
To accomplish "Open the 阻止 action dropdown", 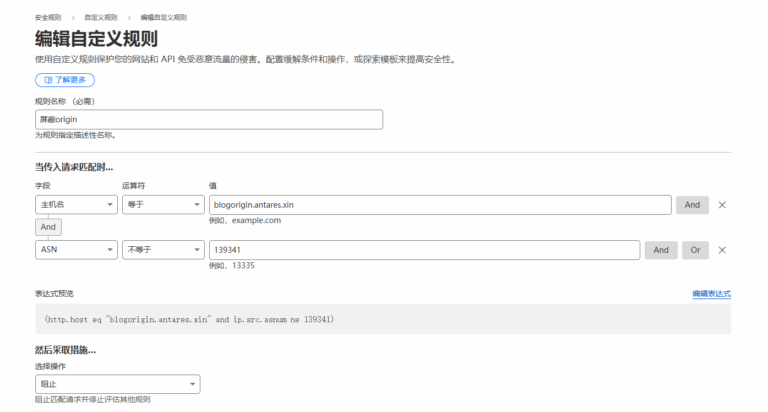I will (117, 384).
